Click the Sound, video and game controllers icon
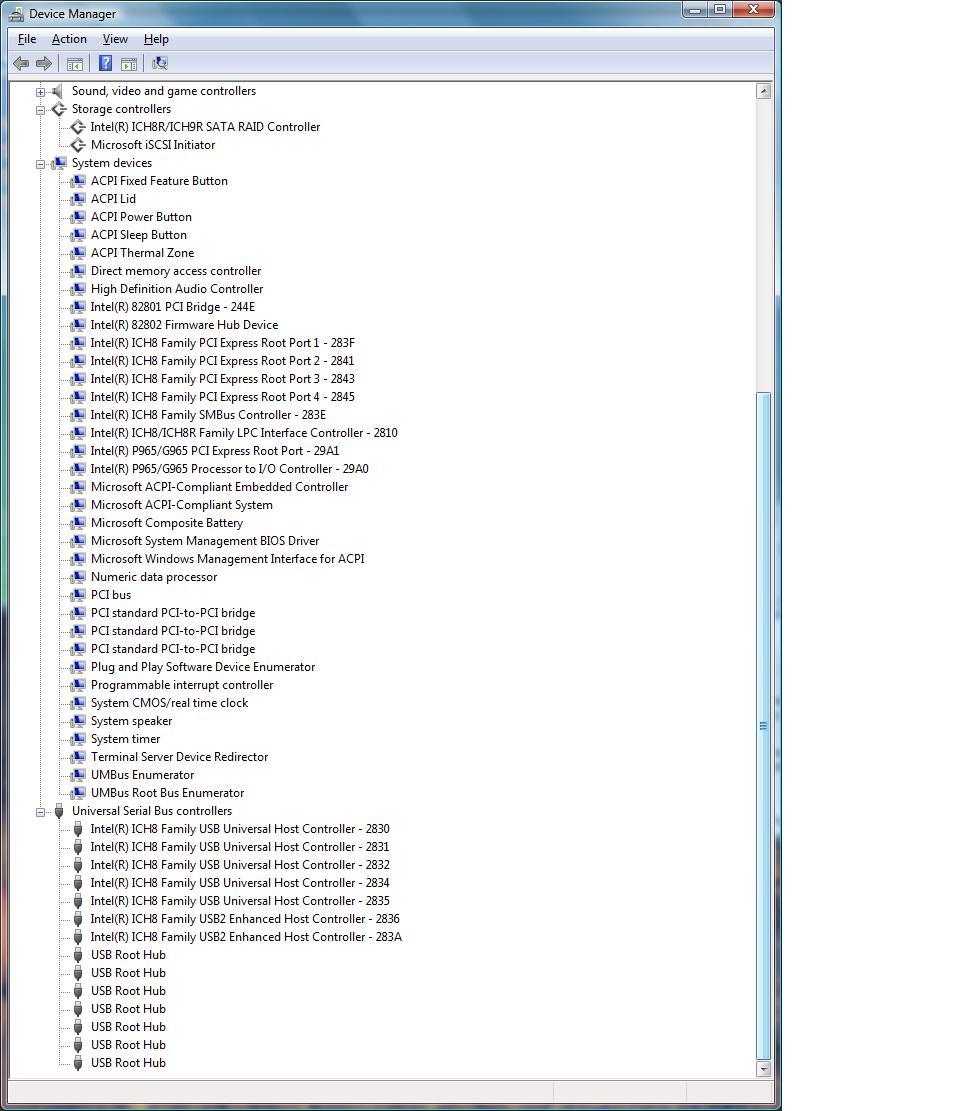This screenshot has width=960, height=1111. [59, 91]
